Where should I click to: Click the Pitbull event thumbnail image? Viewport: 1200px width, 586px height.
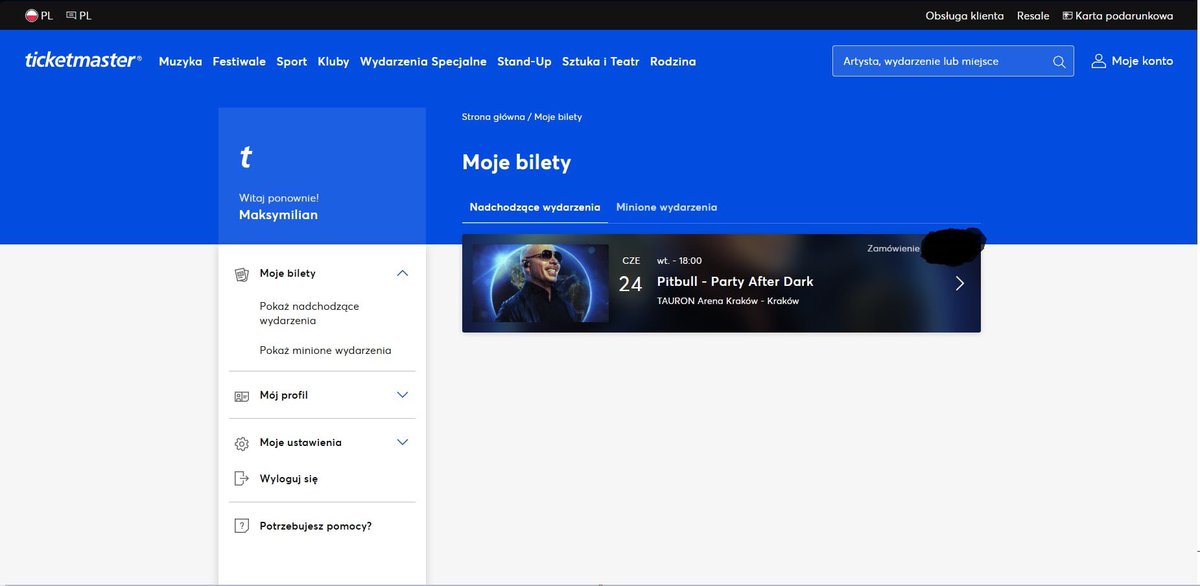click(540, 283)
